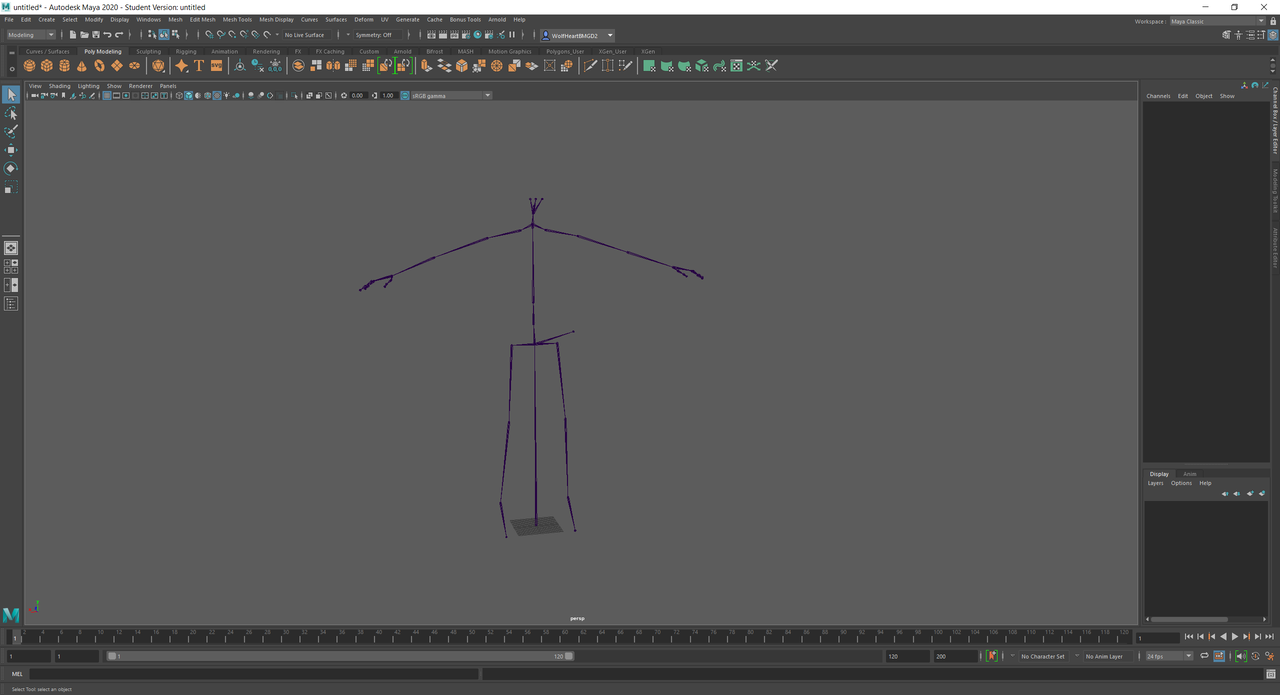
Task: Open the sRGB gamma dropdown
Action: click(x=451, y=96)
